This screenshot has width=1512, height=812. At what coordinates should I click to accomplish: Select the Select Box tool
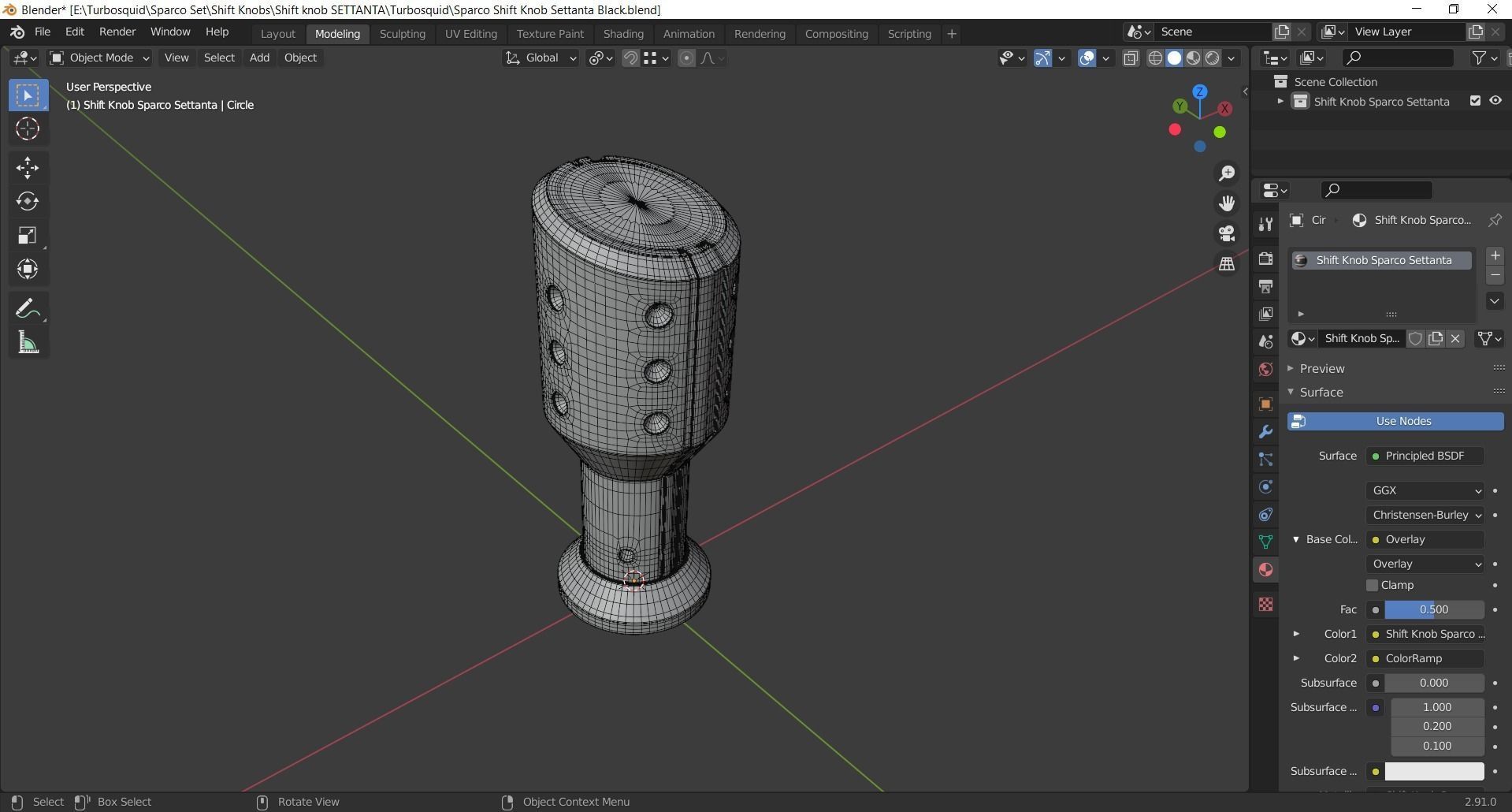tap(28, 95)
